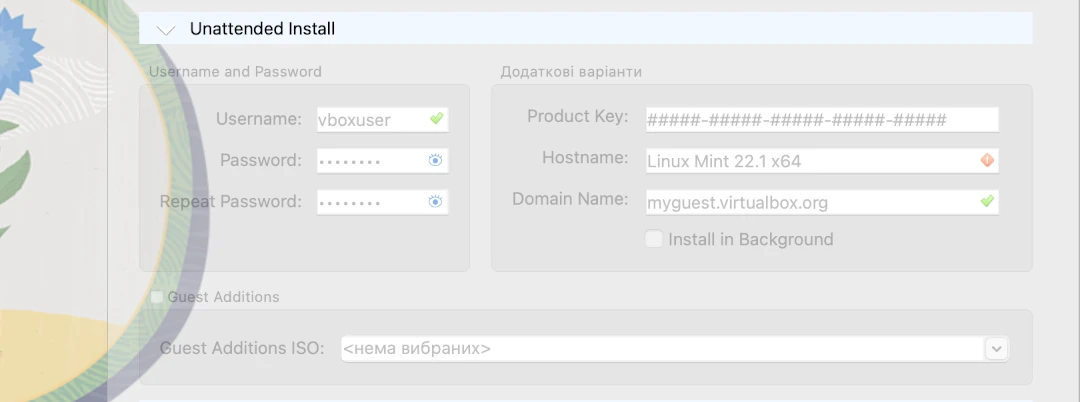The image size is (1080, 402).
Task: Enable the Install in Background checkbox
Action: pos(654,239)
